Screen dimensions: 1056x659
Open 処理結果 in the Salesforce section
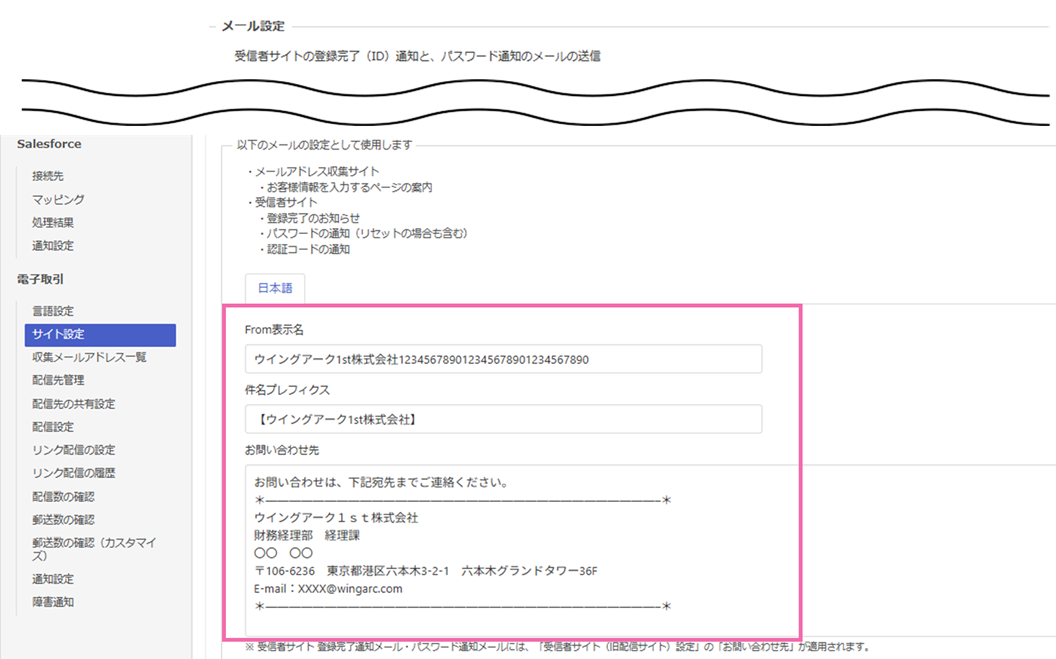52,223
